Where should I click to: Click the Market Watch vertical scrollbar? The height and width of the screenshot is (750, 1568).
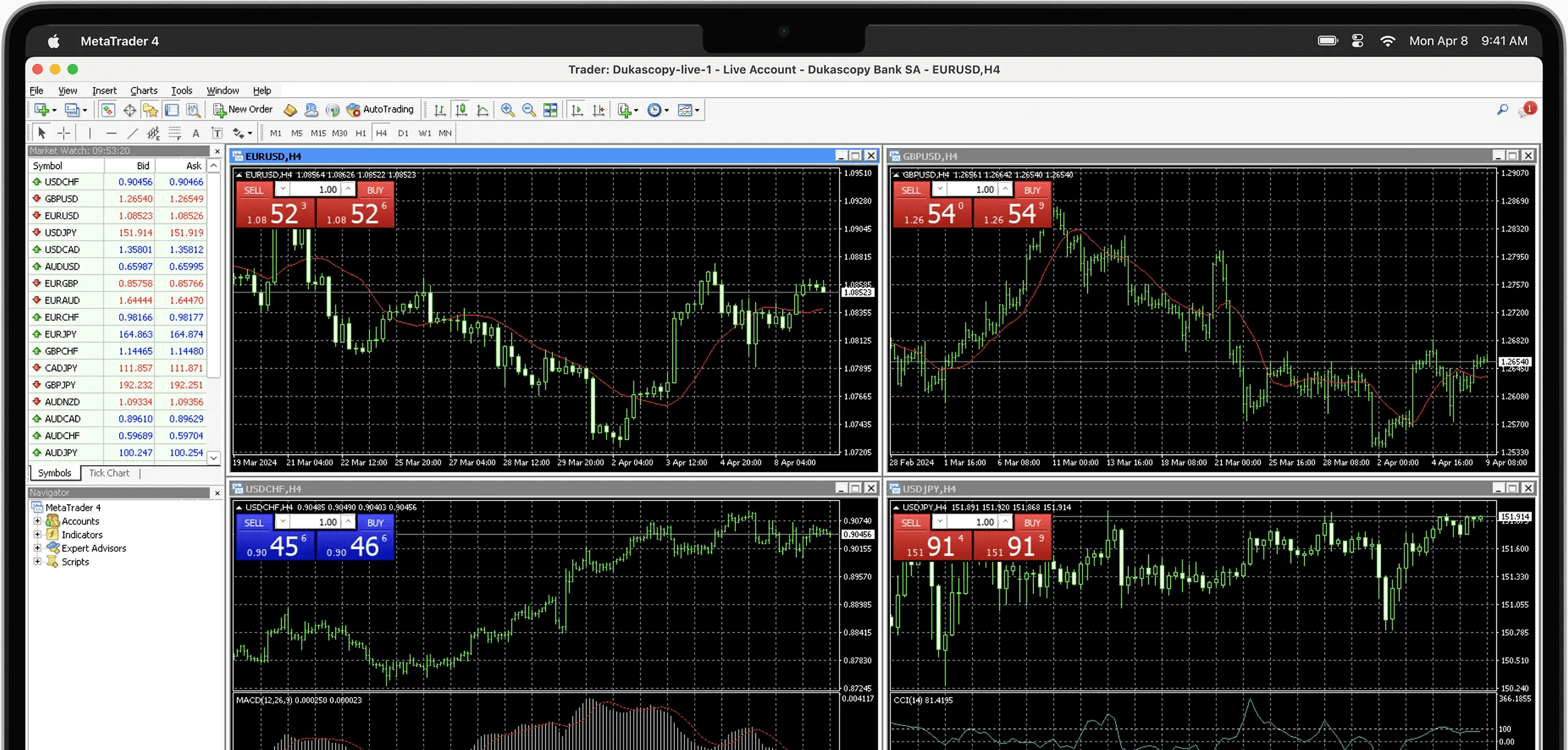tap(214, 275)
